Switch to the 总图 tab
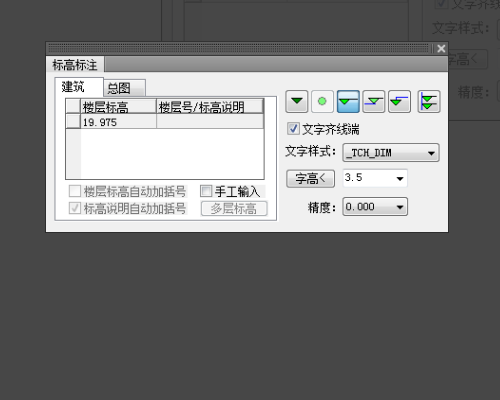 124,88
